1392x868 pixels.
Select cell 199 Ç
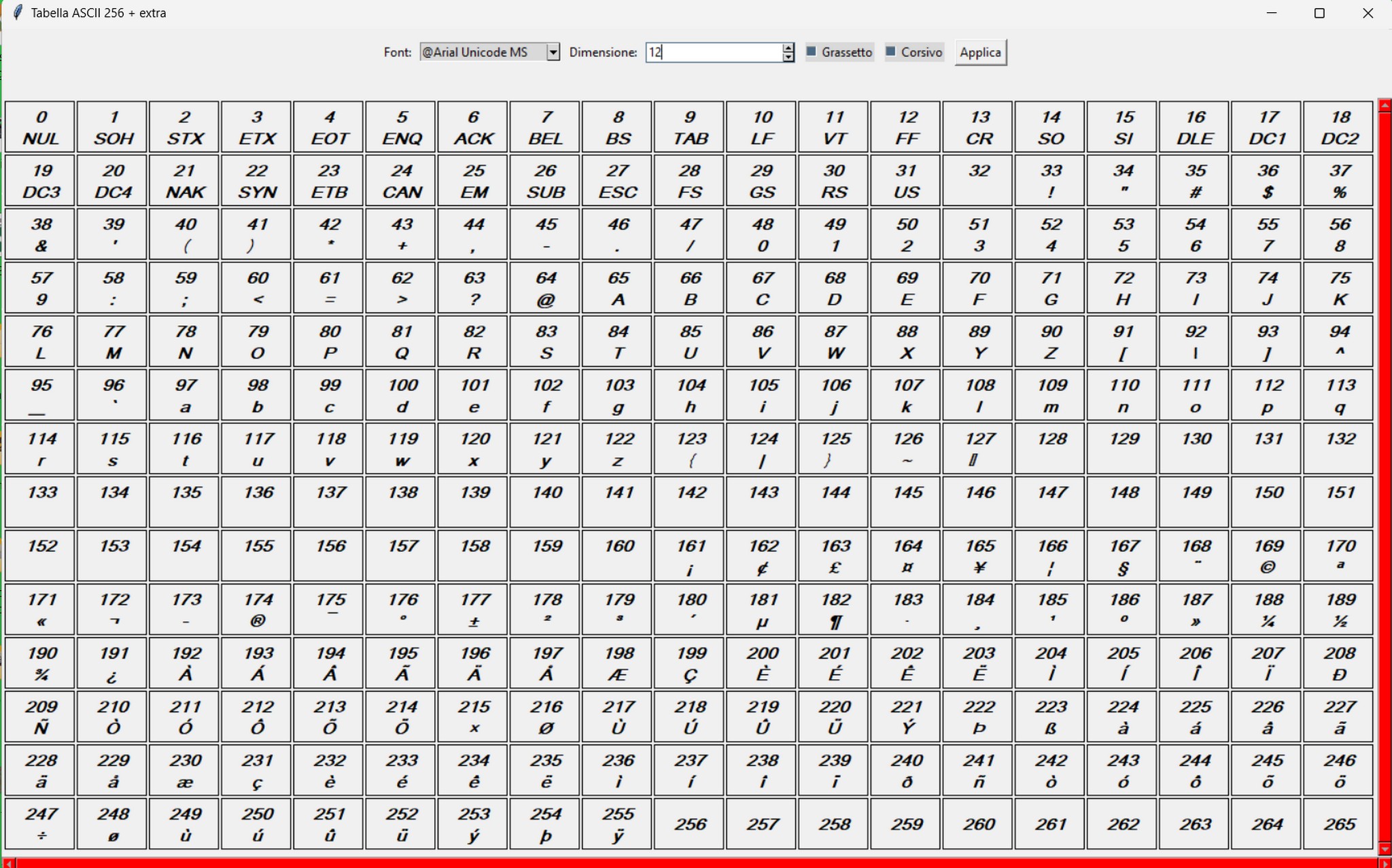point(690,664)
